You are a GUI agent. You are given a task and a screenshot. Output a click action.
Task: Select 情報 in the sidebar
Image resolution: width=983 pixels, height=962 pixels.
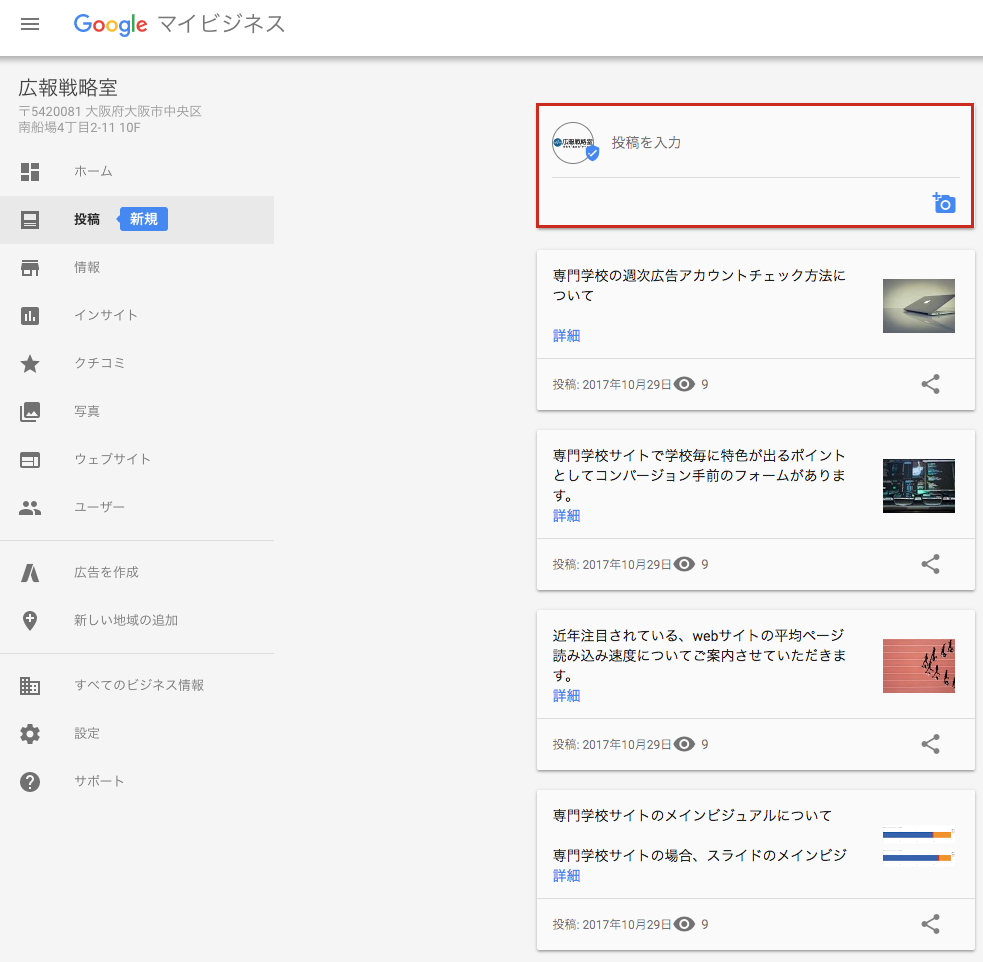click(x=87, y=268)
